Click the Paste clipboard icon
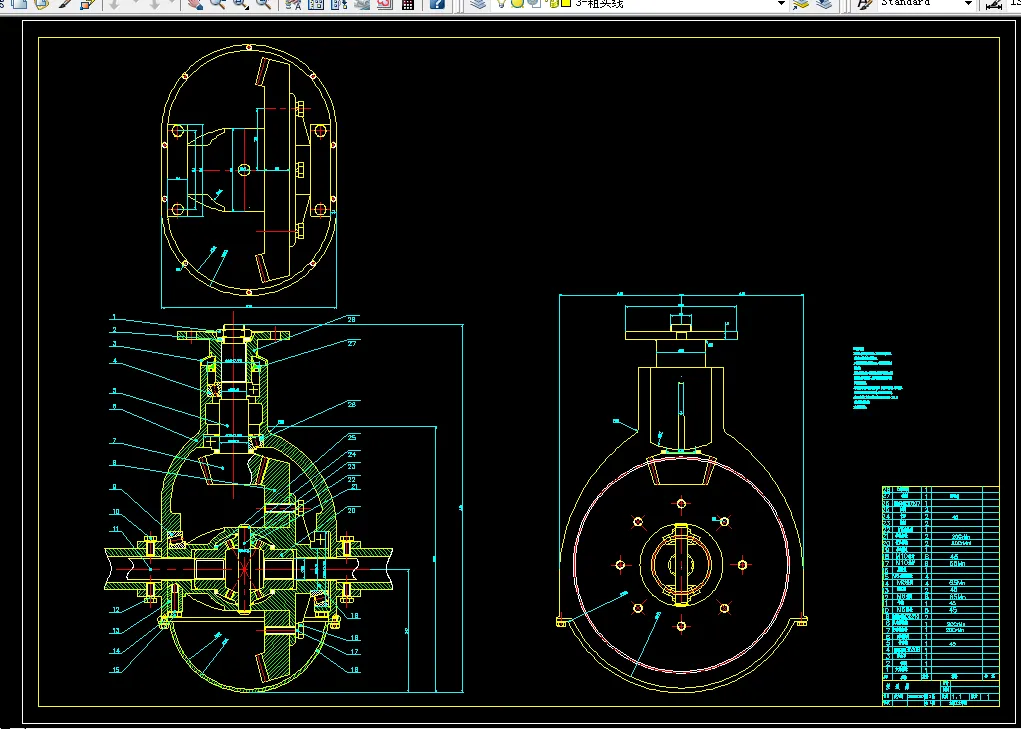1021x729 pixels. click(42, 3)
